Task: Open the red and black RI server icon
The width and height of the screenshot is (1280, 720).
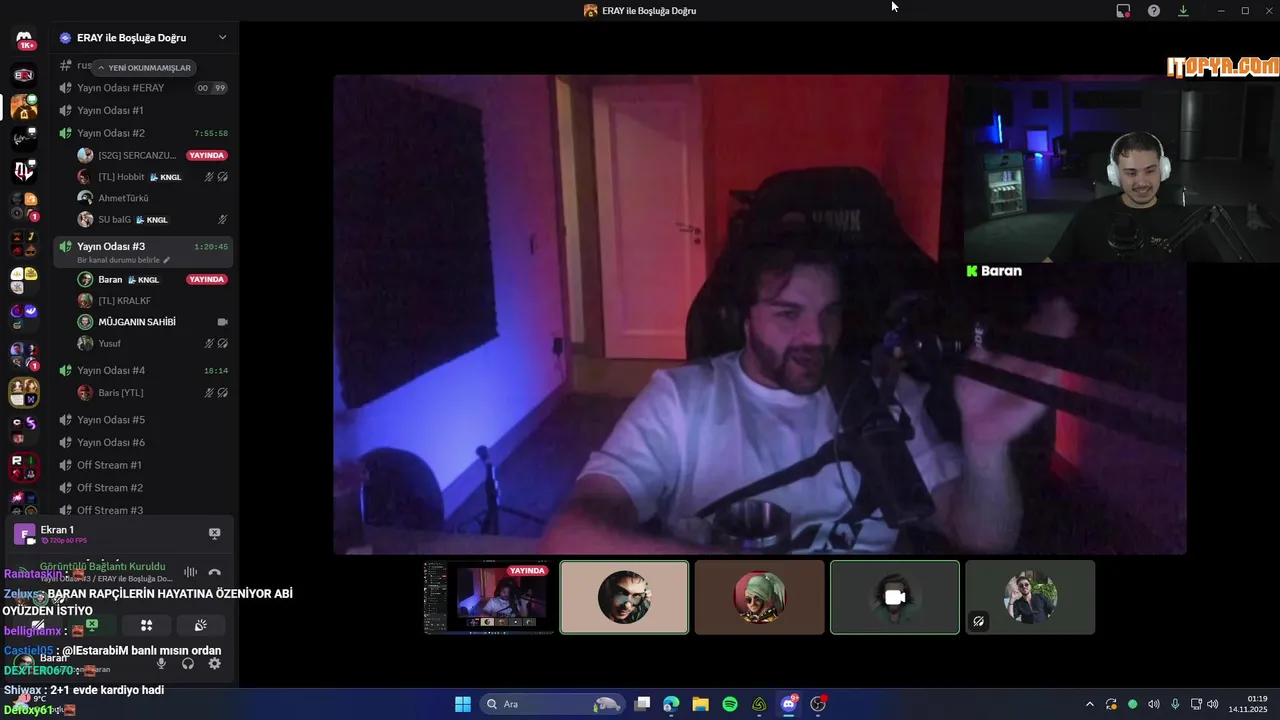Action: pyautogui.click(x=24, y=467)
